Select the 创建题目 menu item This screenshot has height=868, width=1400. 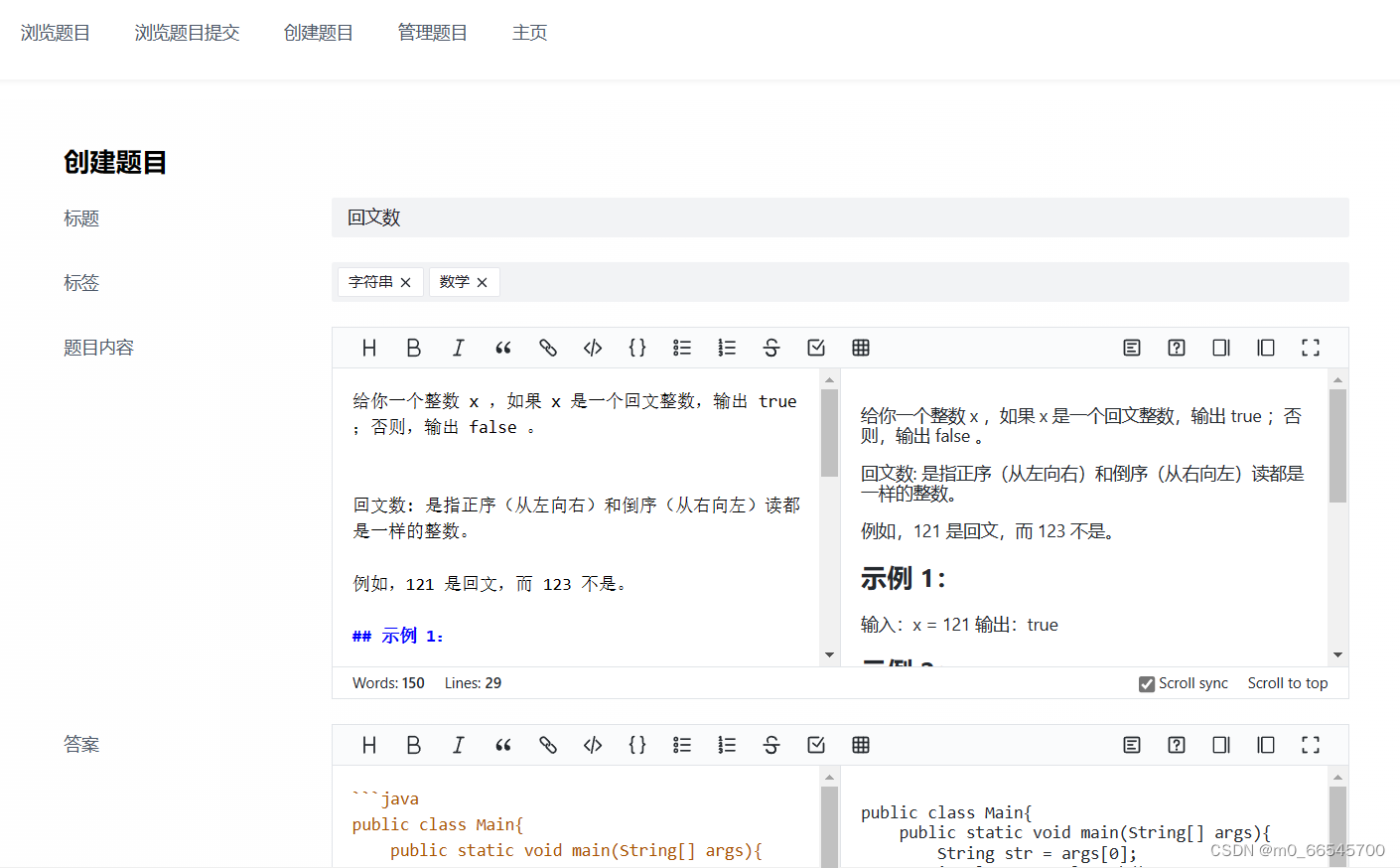(319, 33)
